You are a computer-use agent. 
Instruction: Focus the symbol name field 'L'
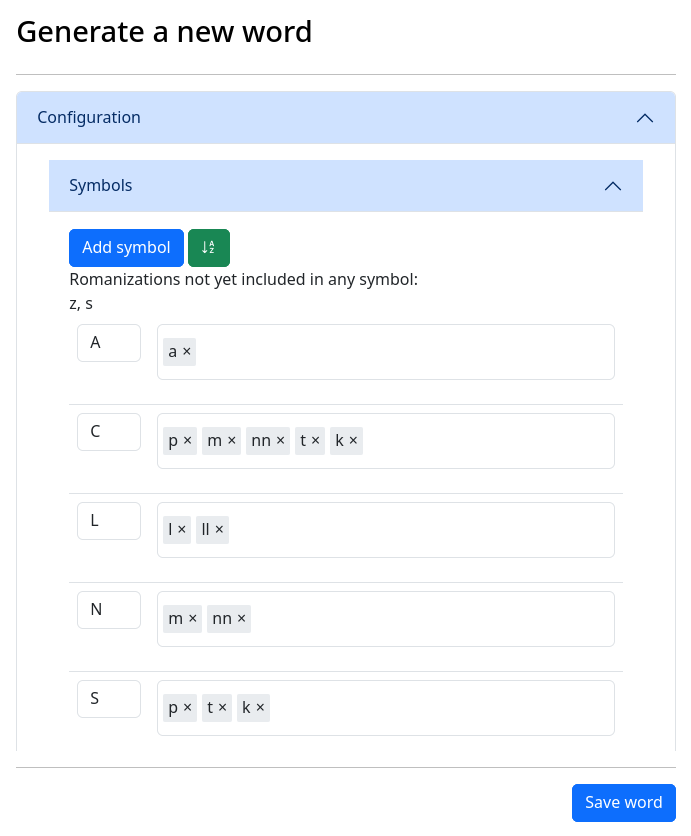click(109, 521)
